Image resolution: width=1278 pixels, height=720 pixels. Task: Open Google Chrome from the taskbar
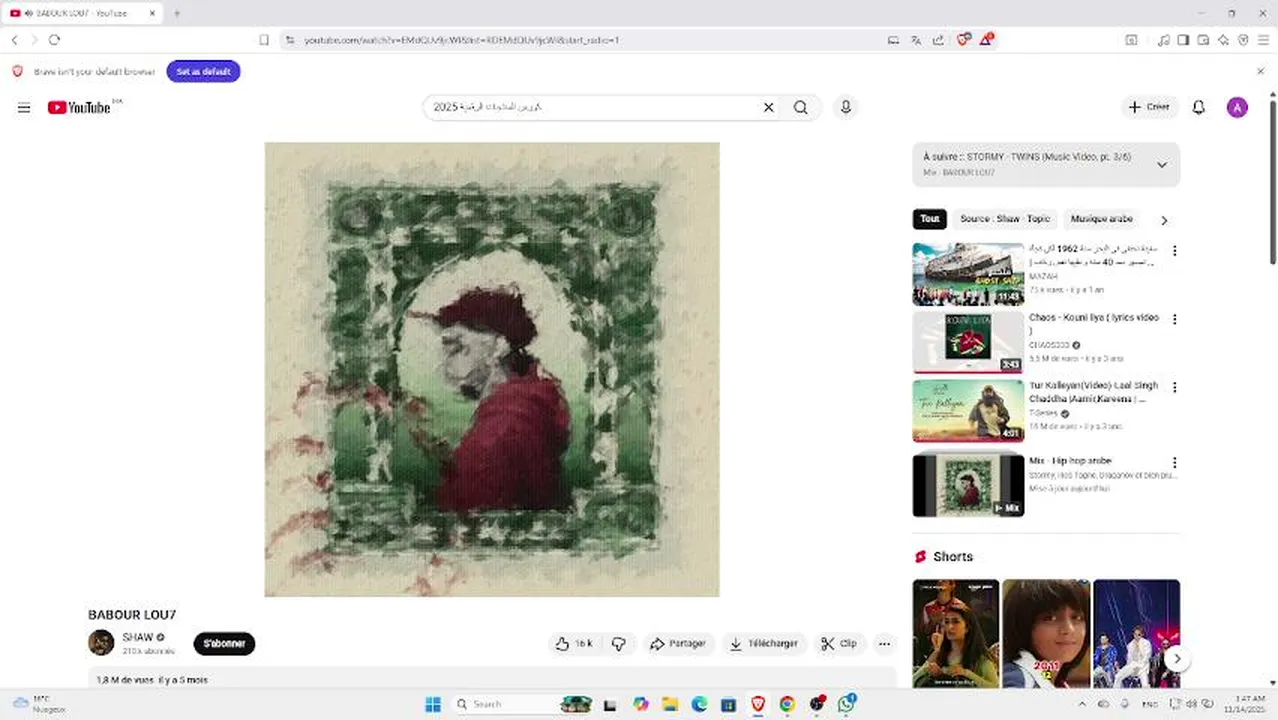tap(787, 705)
